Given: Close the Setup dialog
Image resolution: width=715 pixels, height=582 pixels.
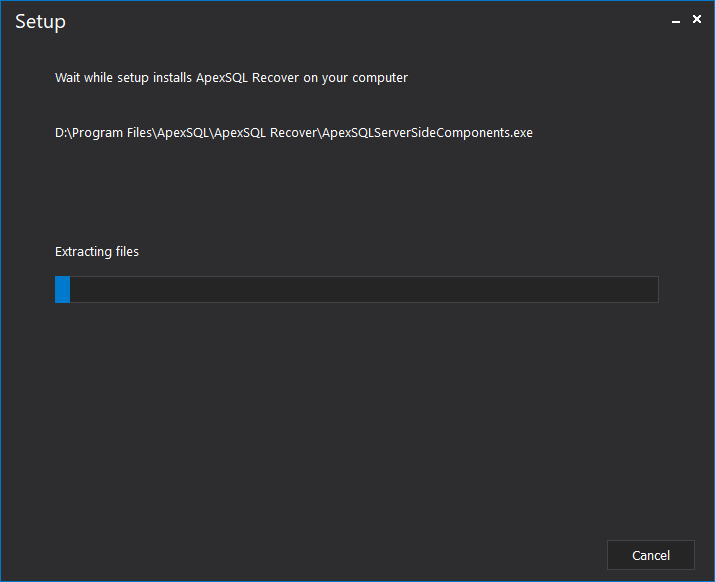Looking at the screenshot, I should (x=697, y=19).
